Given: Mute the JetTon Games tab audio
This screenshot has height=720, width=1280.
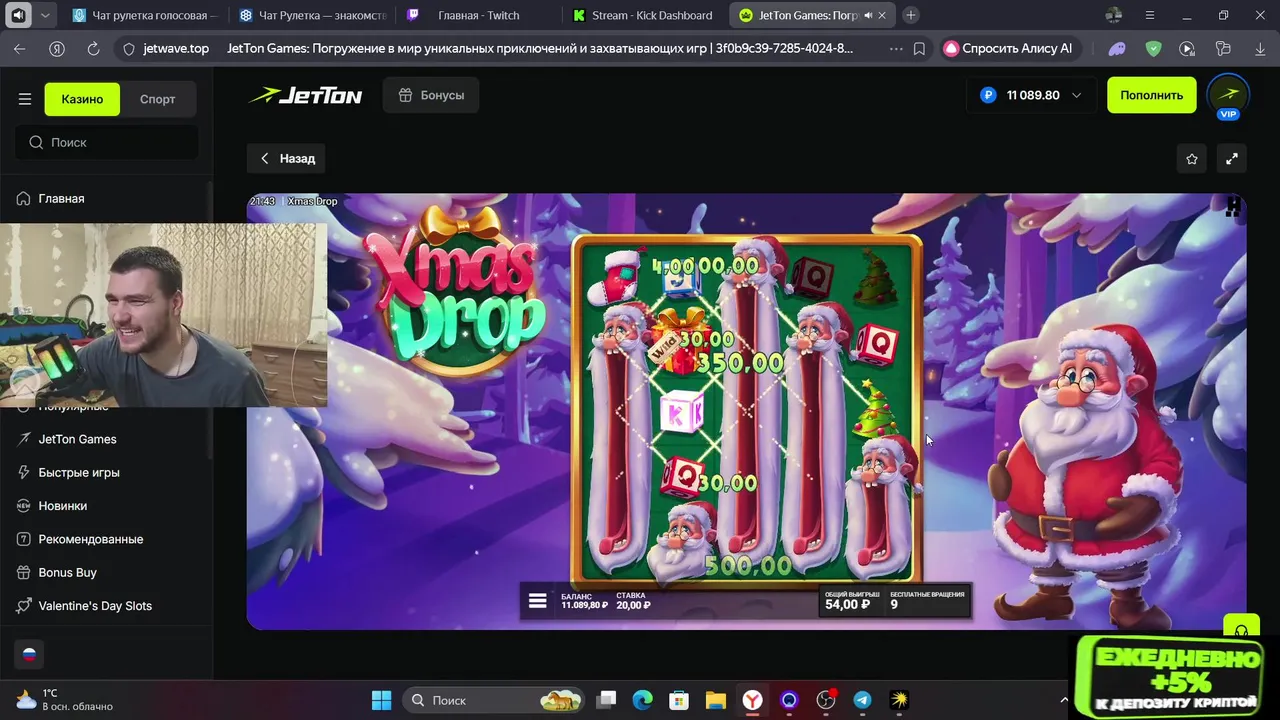Looking at the screenshot, I should point(868,15).
